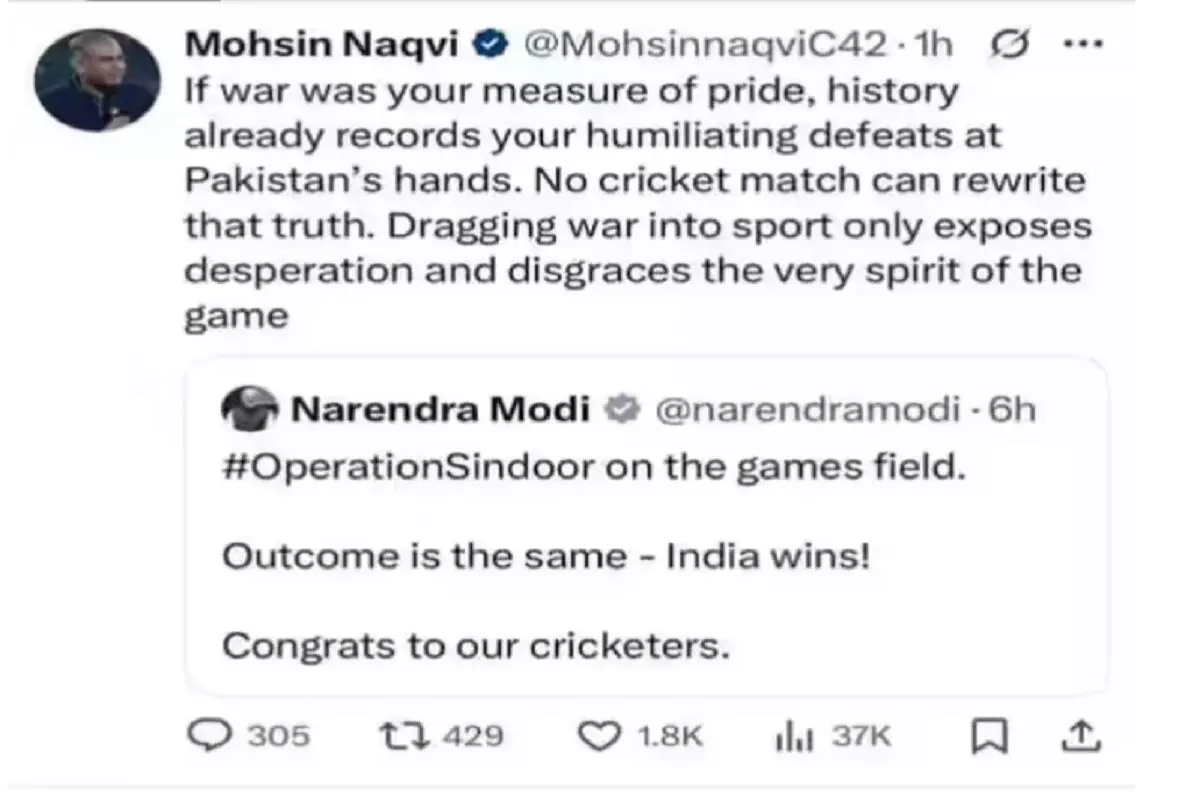Click the reply speech bubble icon
This screenshot has height=800, width=1200.
[211, 737]
